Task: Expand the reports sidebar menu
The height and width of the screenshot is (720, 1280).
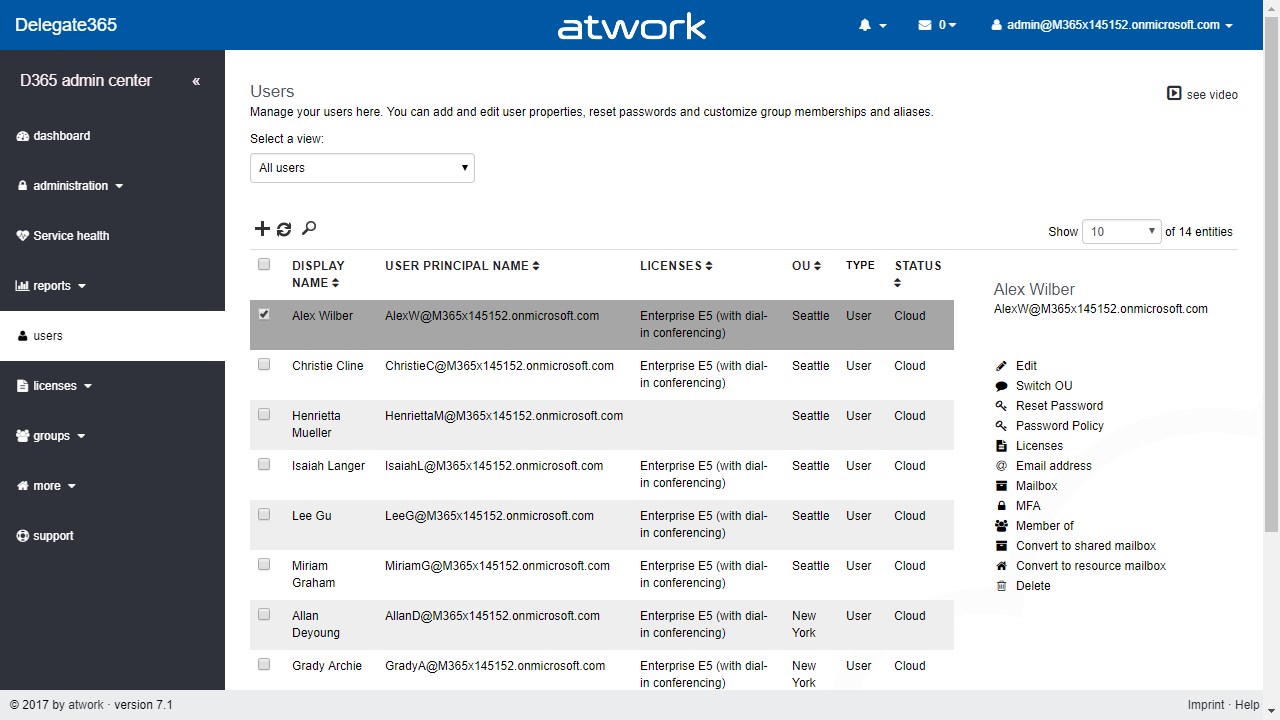Action: tap(51, 286)
